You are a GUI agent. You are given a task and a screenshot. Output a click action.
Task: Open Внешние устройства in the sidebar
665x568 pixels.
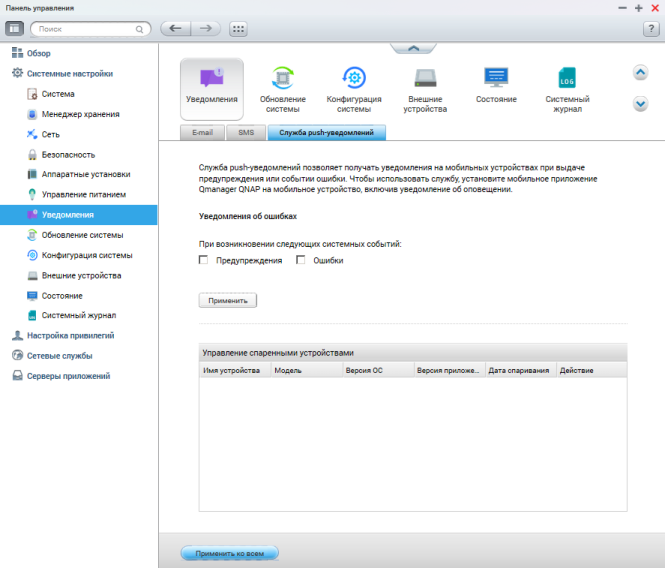pos(75,276)
